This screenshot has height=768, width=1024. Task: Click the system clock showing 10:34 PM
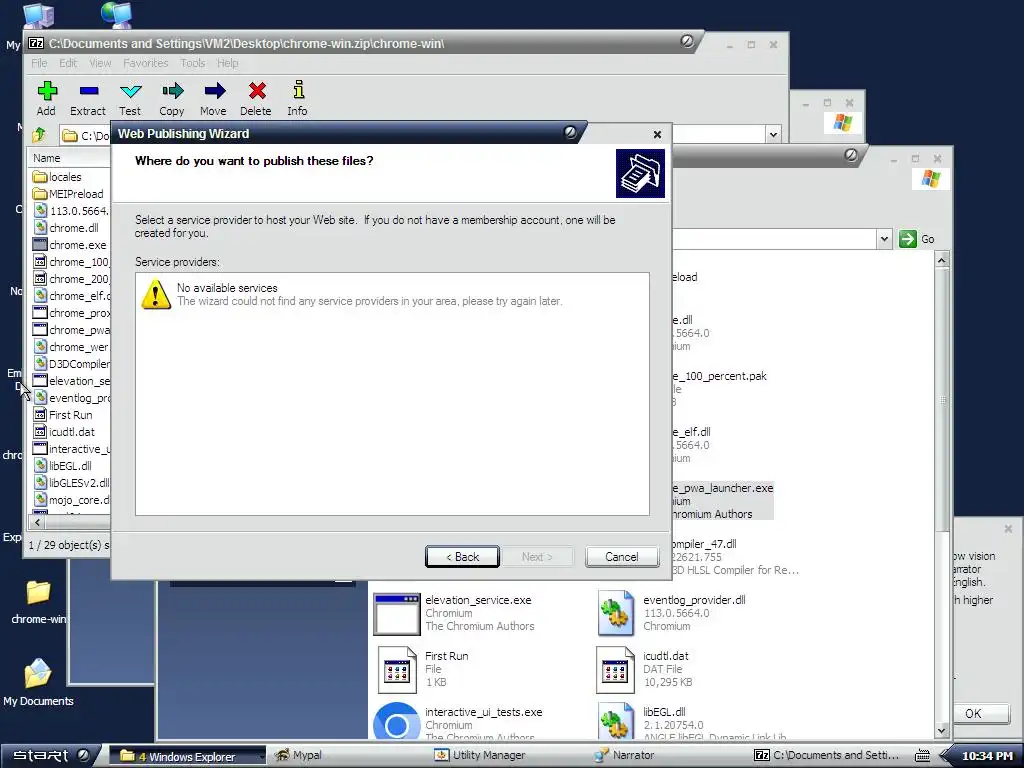pos(986,756)
